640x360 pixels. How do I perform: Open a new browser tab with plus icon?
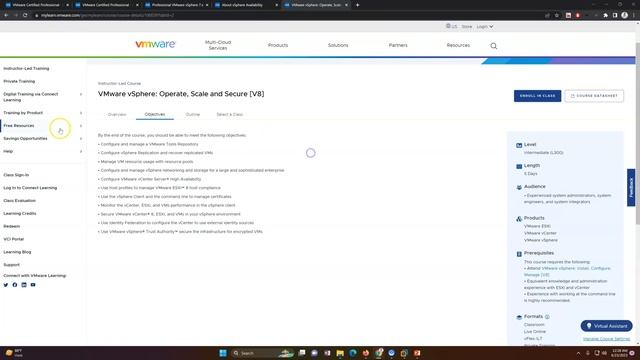coord(358,5)
